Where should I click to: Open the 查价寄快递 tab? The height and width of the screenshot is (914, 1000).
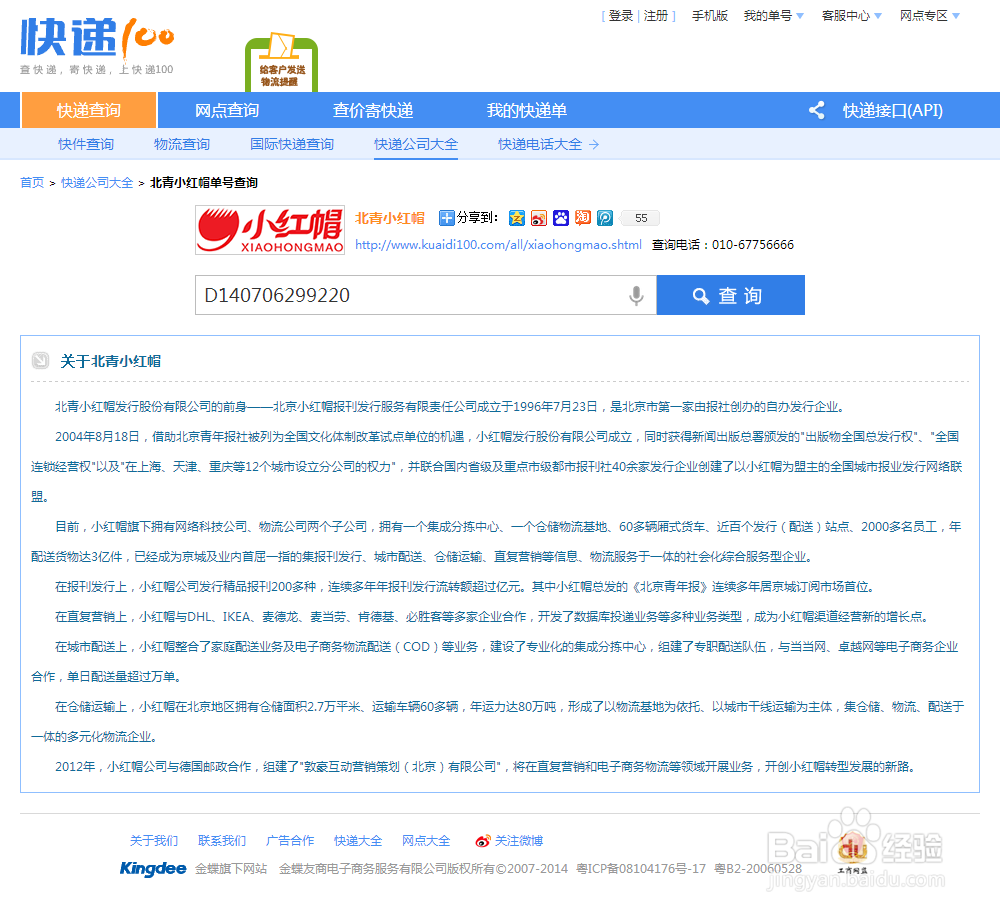tap(373, 110)
